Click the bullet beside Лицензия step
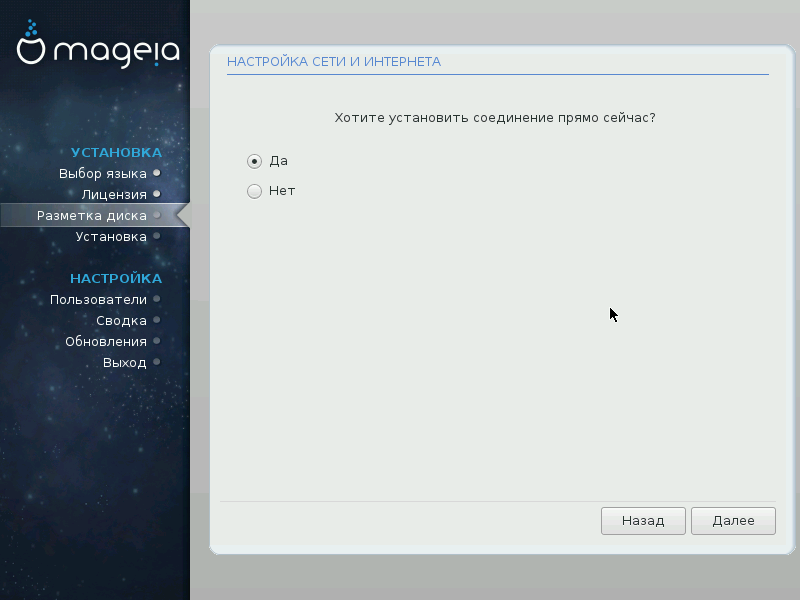The width and height of the screenshot is (800, 600). [157, 194]
